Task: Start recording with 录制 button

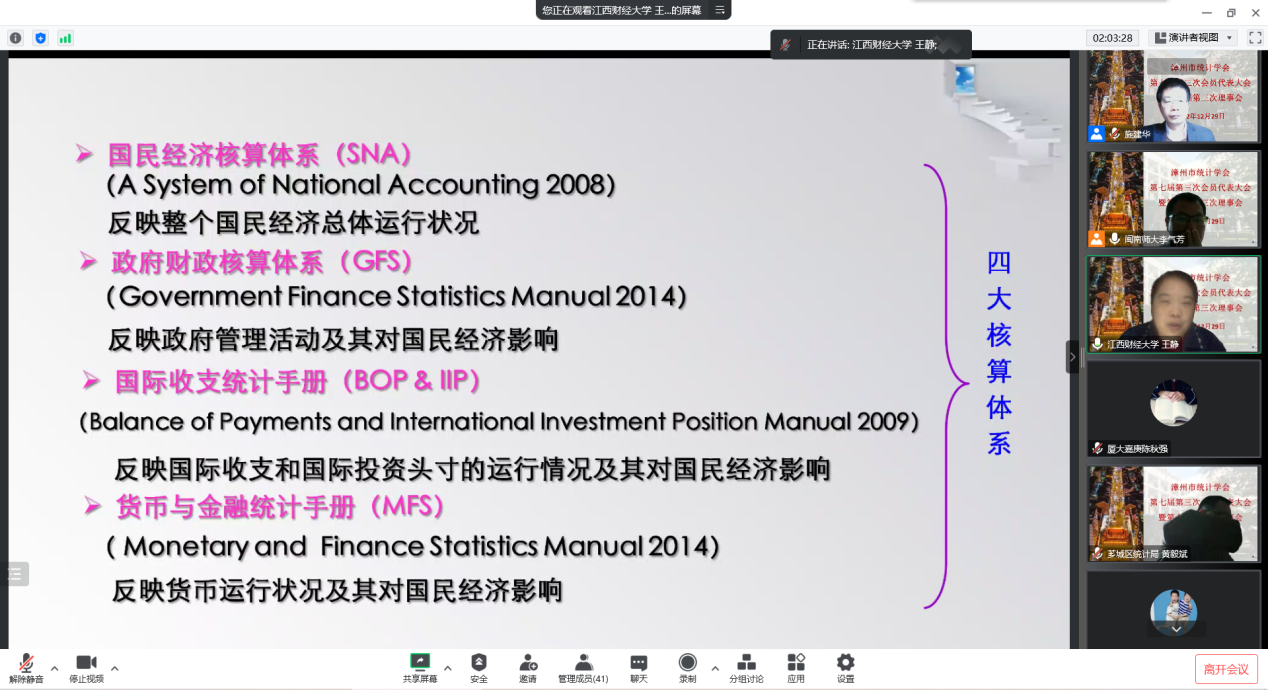Action: pyautogui.click(x=688, y=667)
